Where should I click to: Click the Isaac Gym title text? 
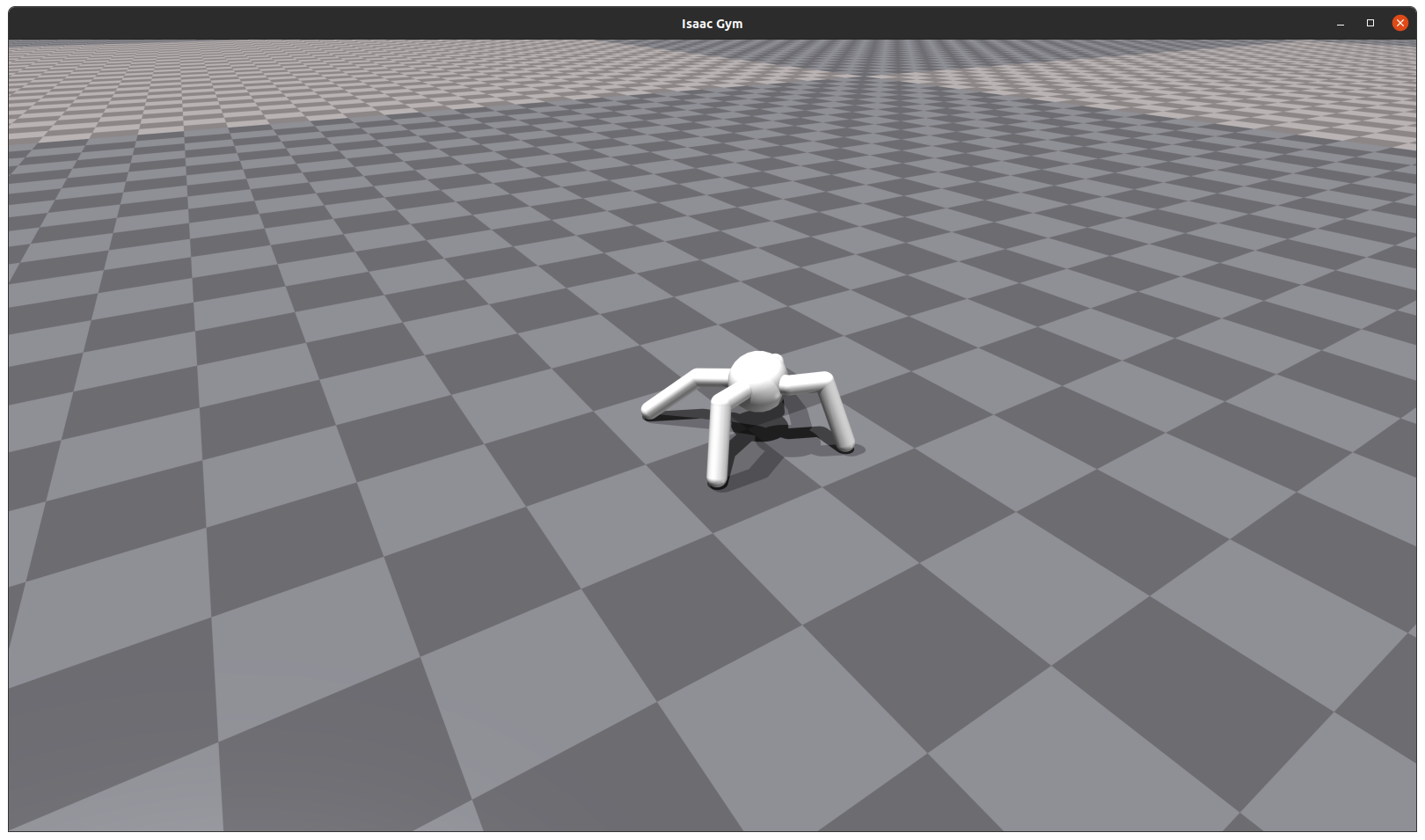(712, 24)
